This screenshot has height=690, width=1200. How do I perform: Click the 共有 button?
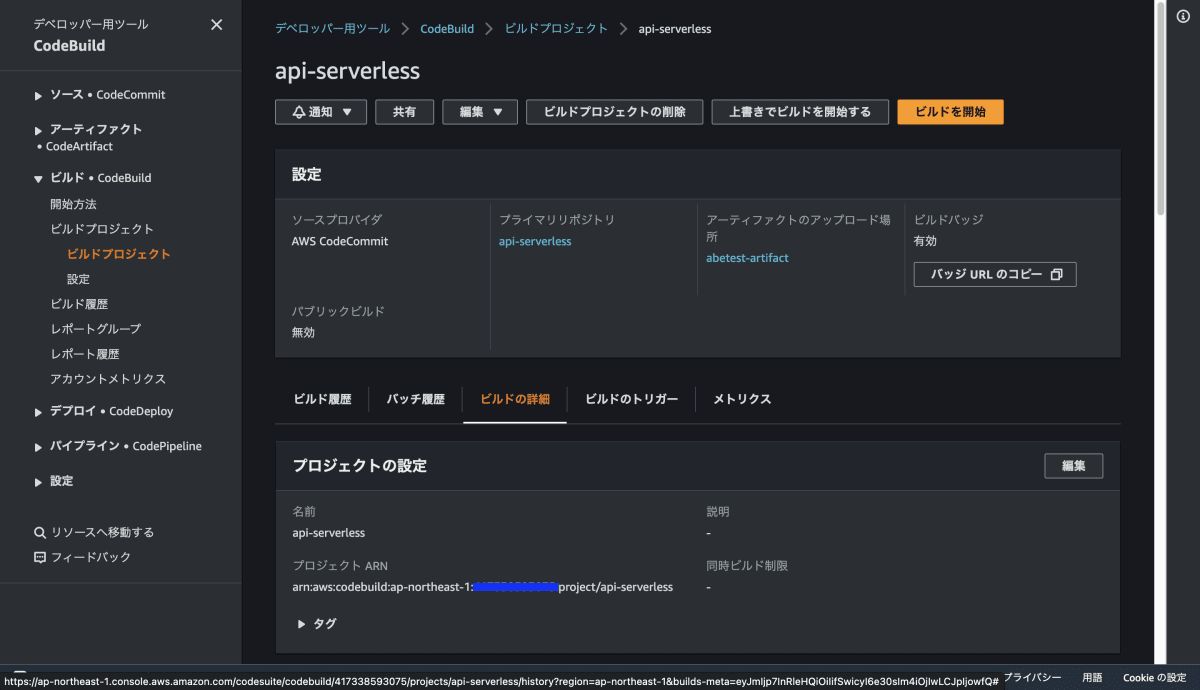[x=405, y=112]
